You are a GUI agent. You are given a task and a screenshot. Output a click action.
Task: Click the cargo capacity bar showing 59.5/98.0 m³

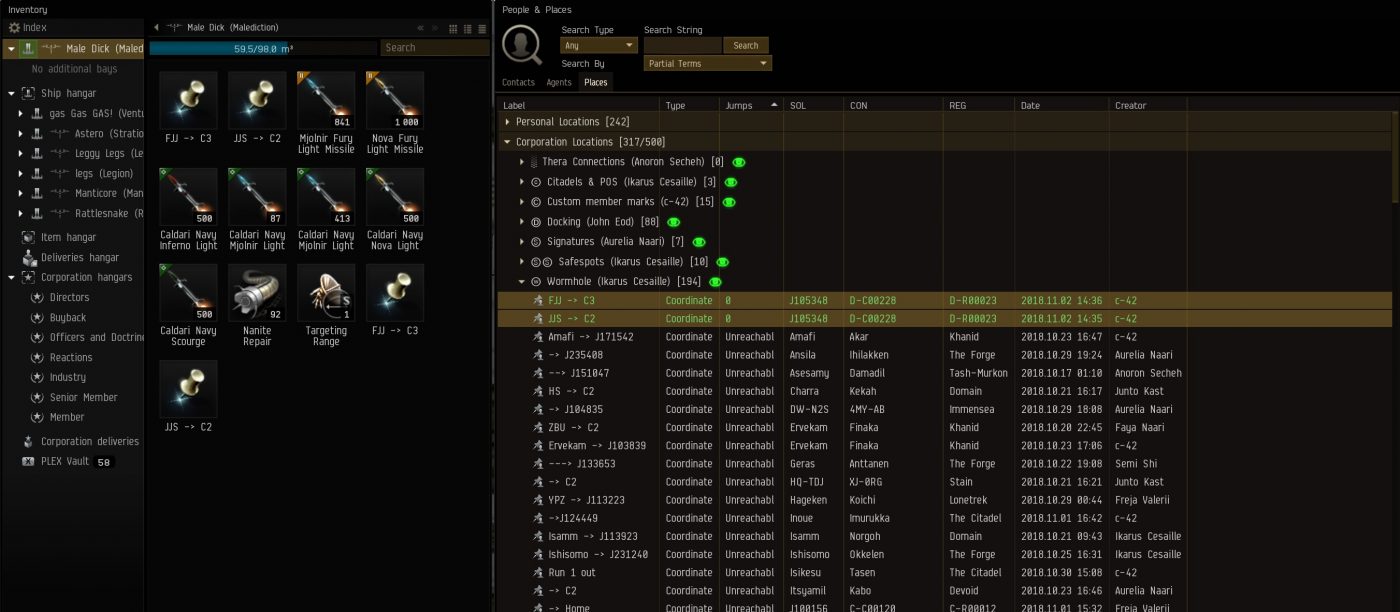pyautogui.click(x=263, y=48)
